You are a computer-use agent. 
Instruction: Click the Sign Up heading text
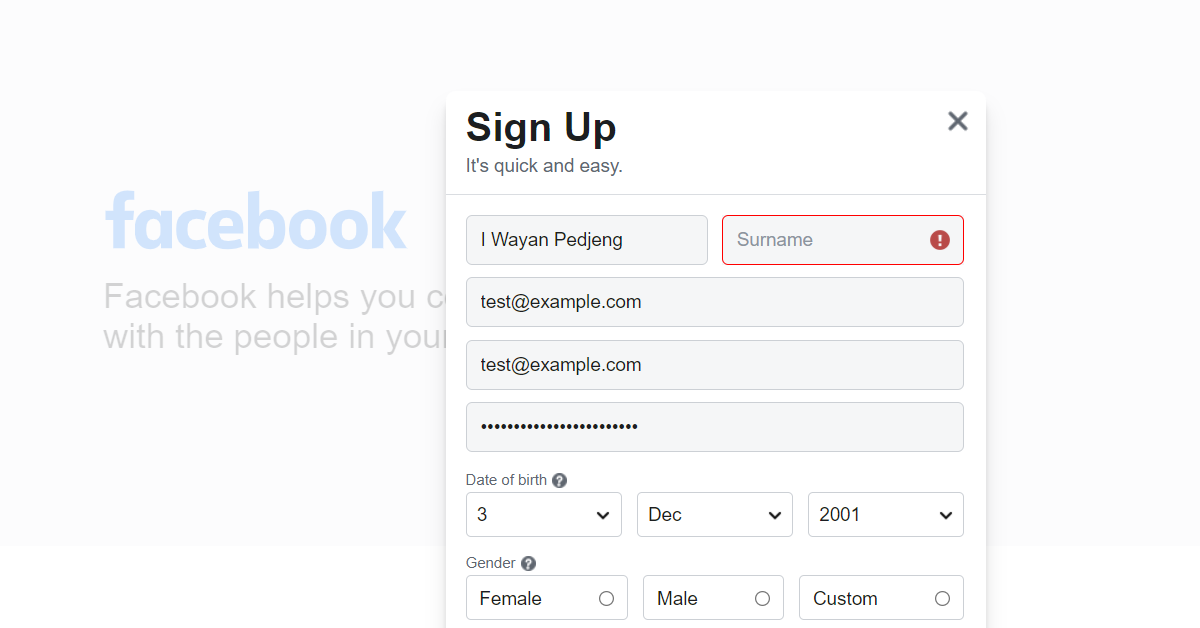(541, 127)
